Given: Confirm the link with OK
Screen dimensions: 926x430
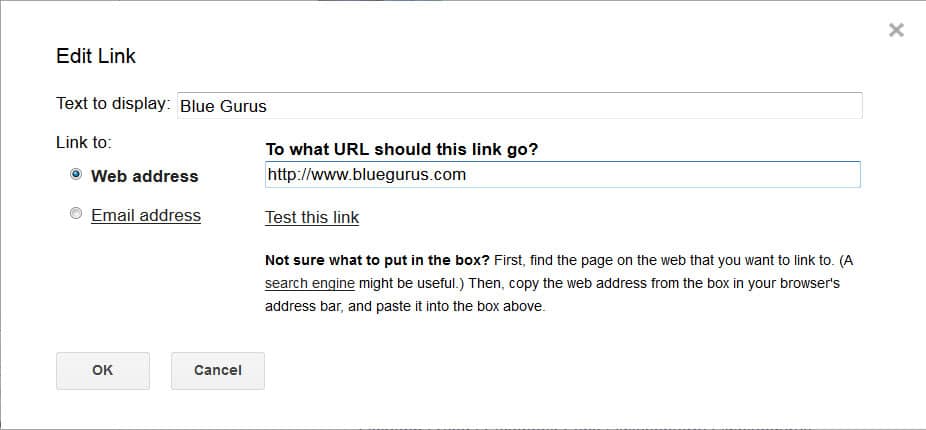Looking at the screenshot, I should [x=103, y=370].
